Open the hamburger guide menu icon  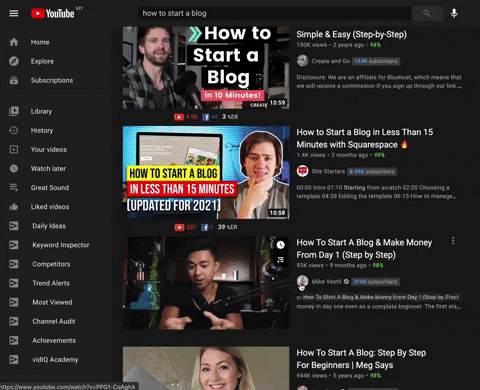(x=14, y=13)
